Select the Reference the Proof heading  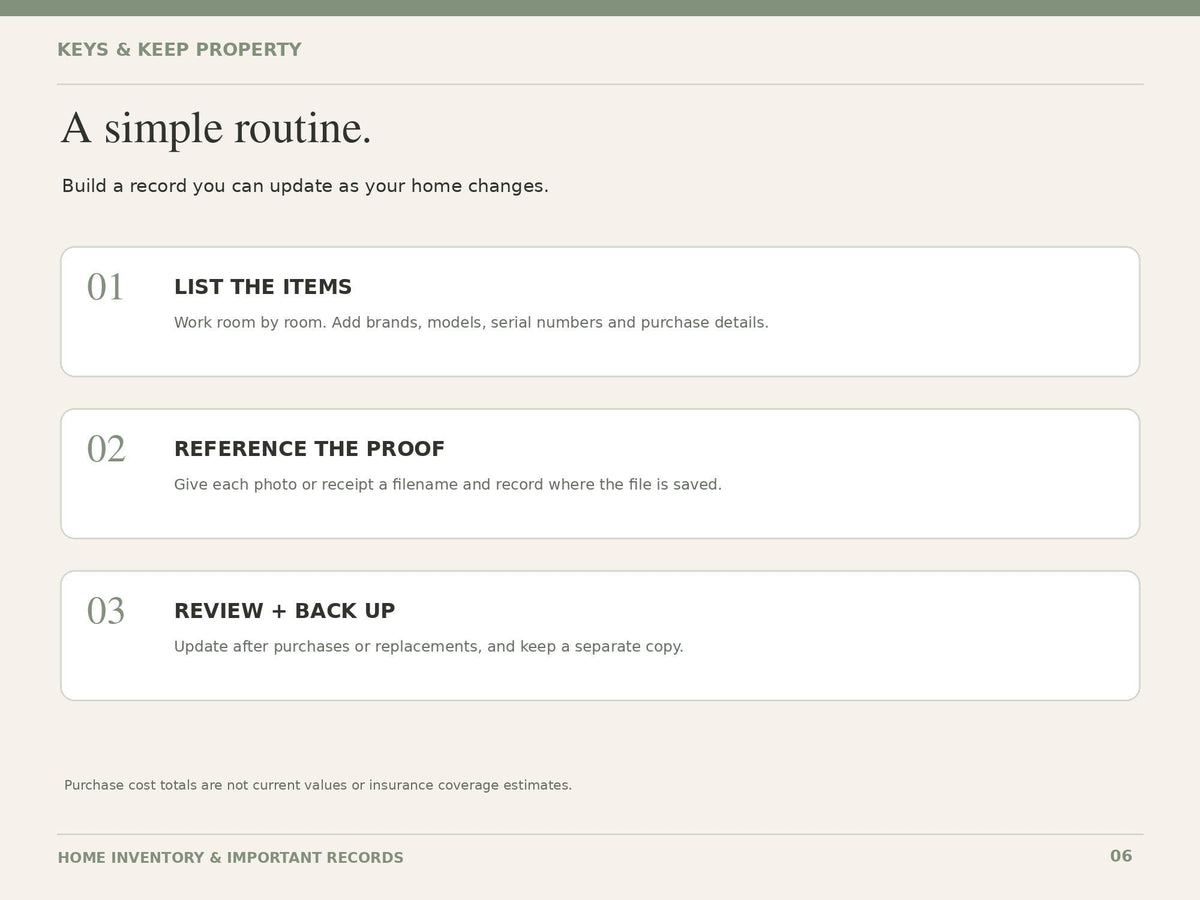point(309,449)
